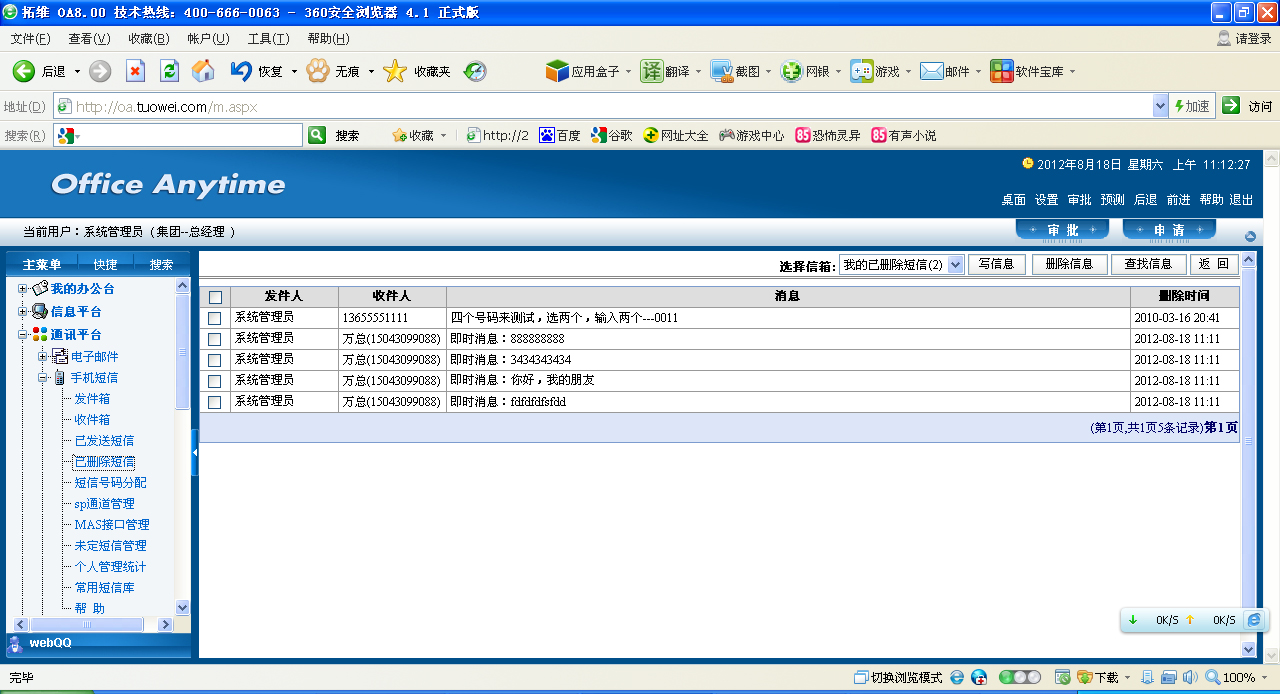Collapse the 通讯平台 tree node
The height and width of the screenshot is (694, 1280).
(23, 335)
